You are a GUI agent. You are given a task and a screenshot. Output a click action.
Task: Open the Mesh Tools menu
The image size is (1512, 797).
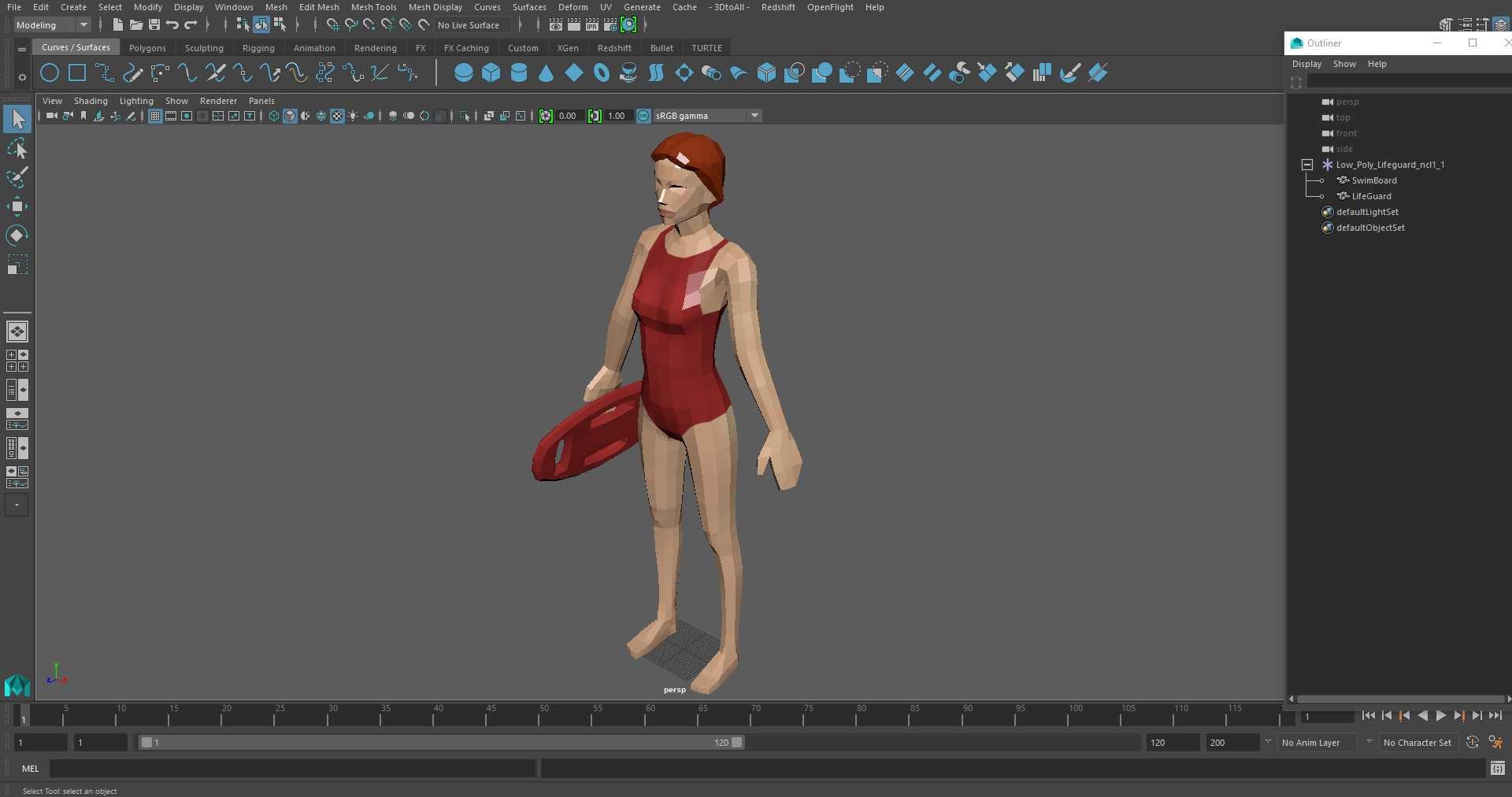[373, 7]
